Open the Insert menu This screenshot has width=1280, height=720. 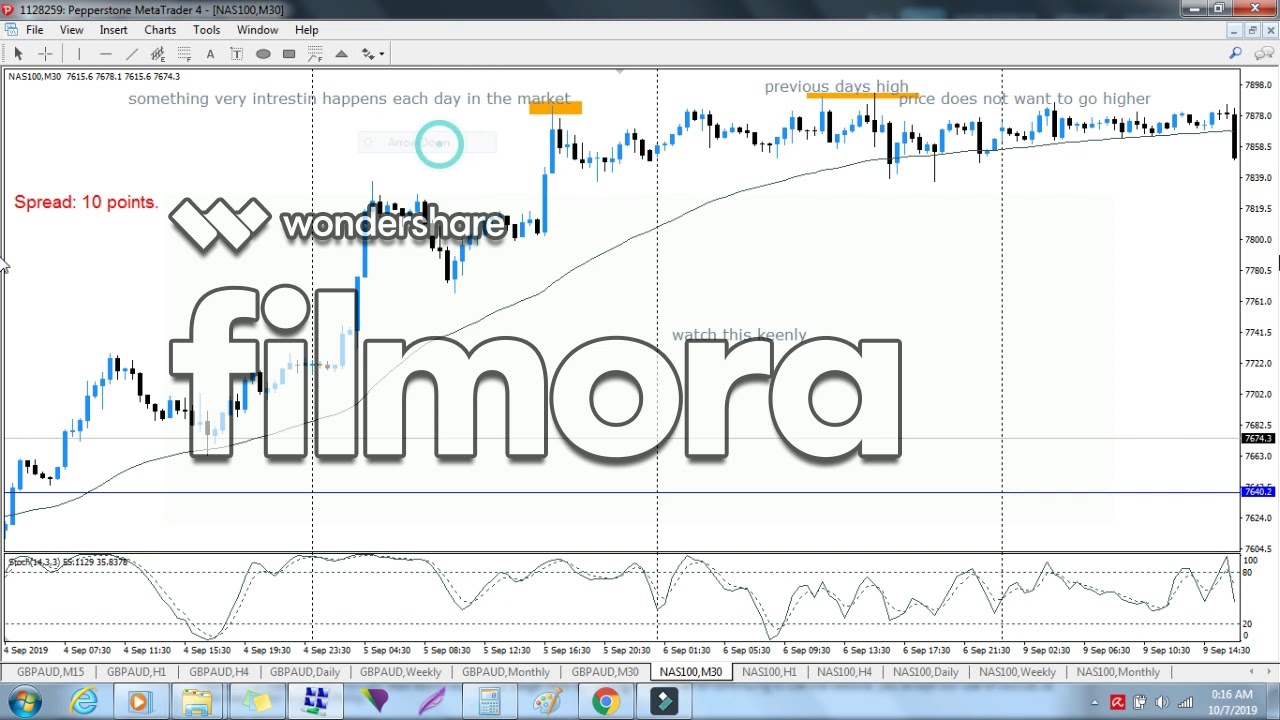[113, 30]
